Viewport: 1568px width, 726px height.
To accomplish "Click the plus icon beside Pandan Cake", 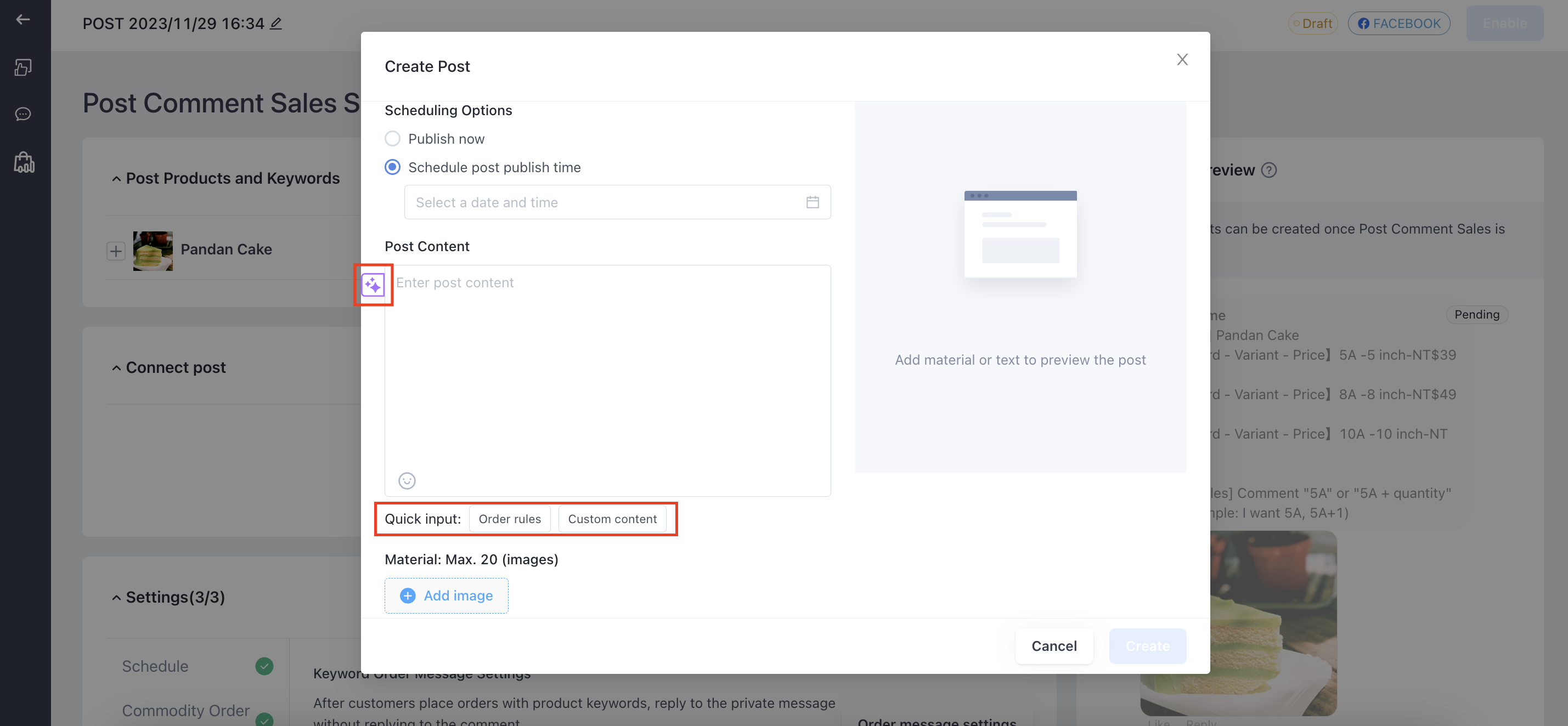I will (x=116, y=251).
